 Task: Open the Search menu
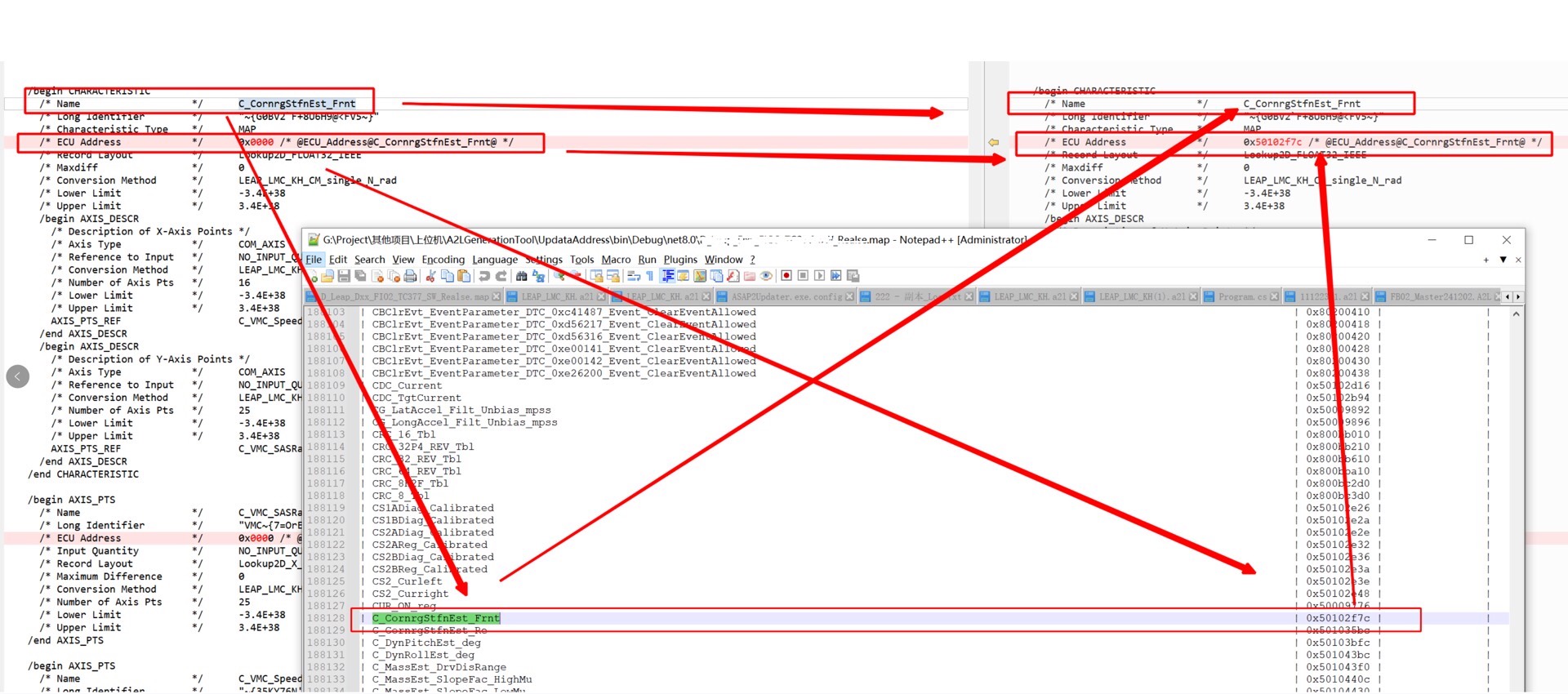[369, 260]
